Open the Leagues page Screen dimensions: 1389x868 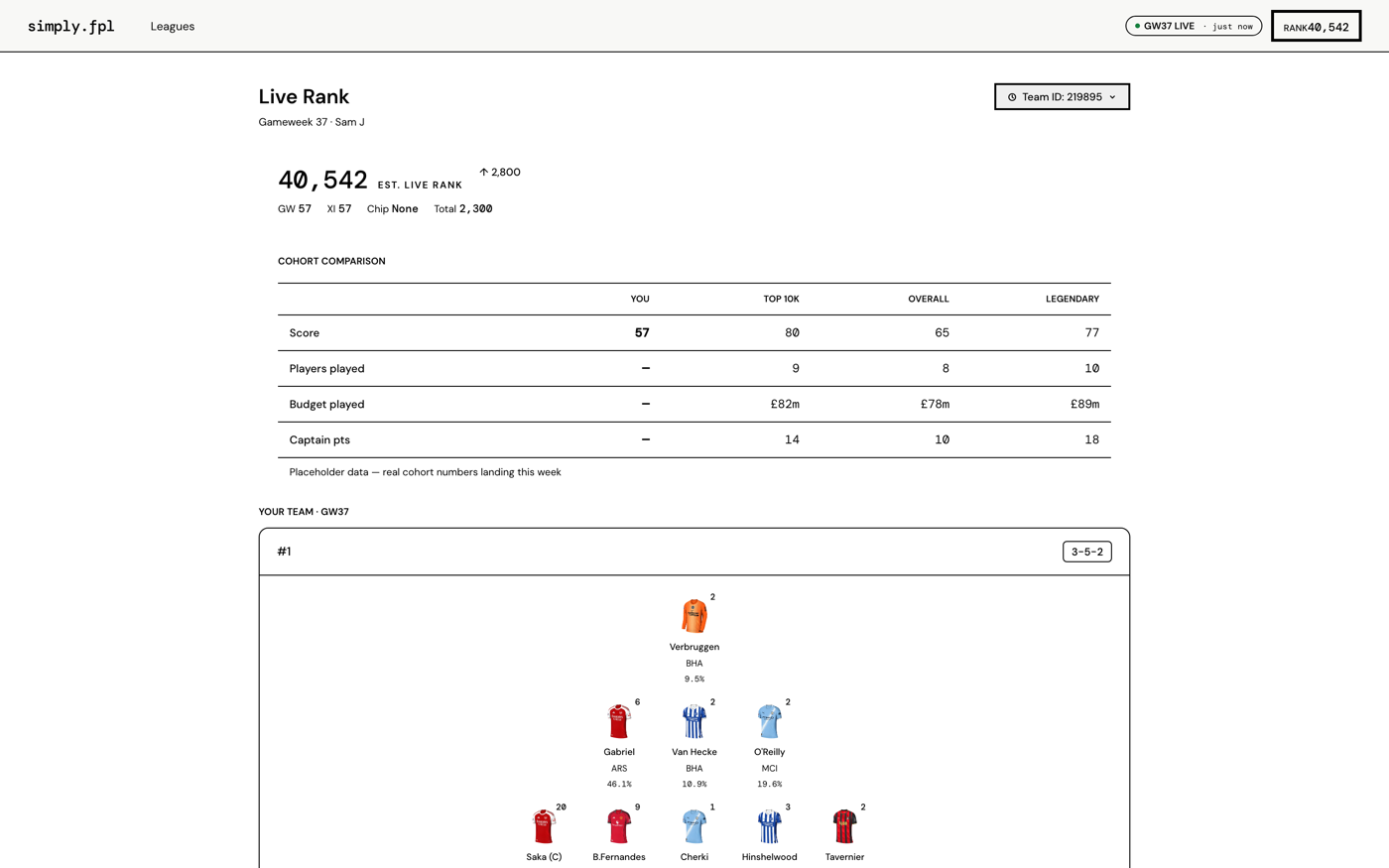[173, 26]
